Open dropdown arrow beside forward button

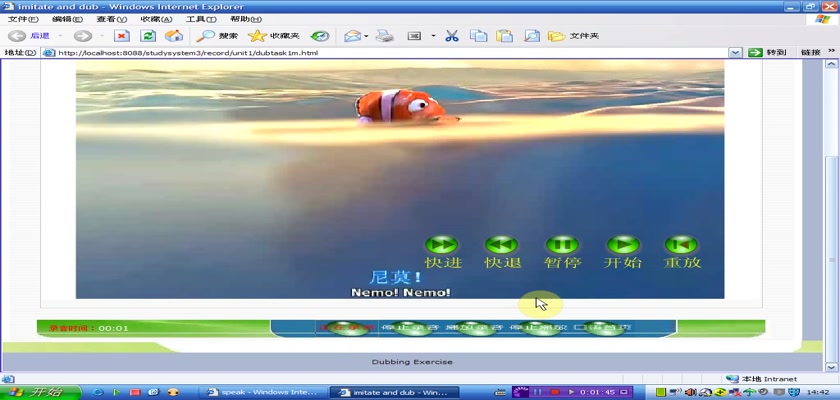click(x=101, y=36)
